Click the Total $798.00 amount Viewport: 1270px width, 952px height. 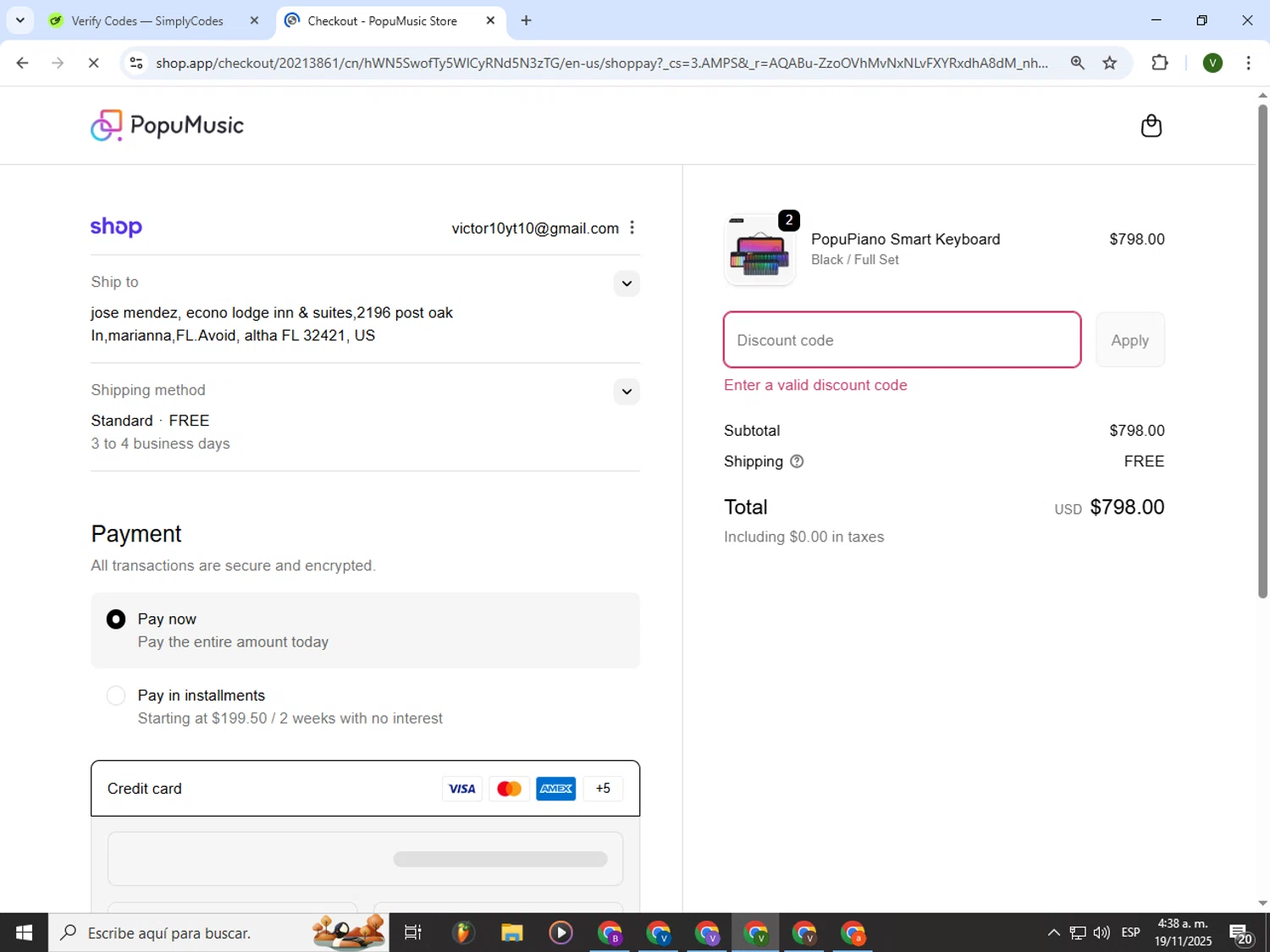tap(1127, 507)
